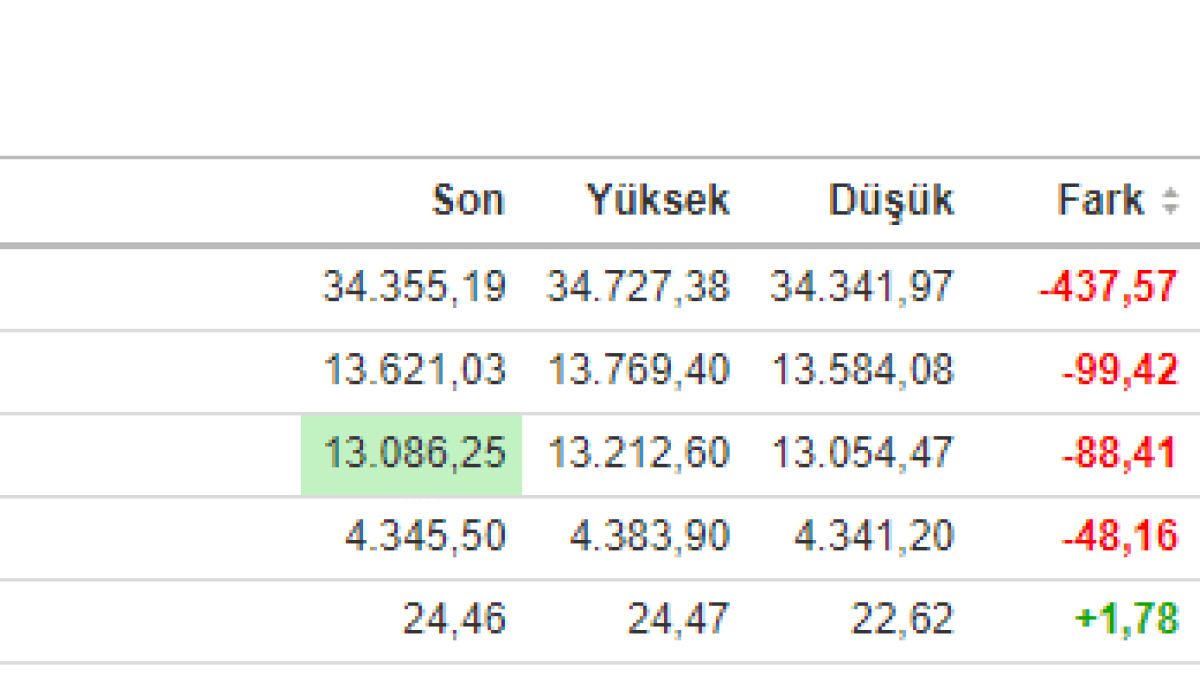The image size is (1200, 675).
Task: Select the red -48,16 Fark value
Action: [x=1119, y=537]
